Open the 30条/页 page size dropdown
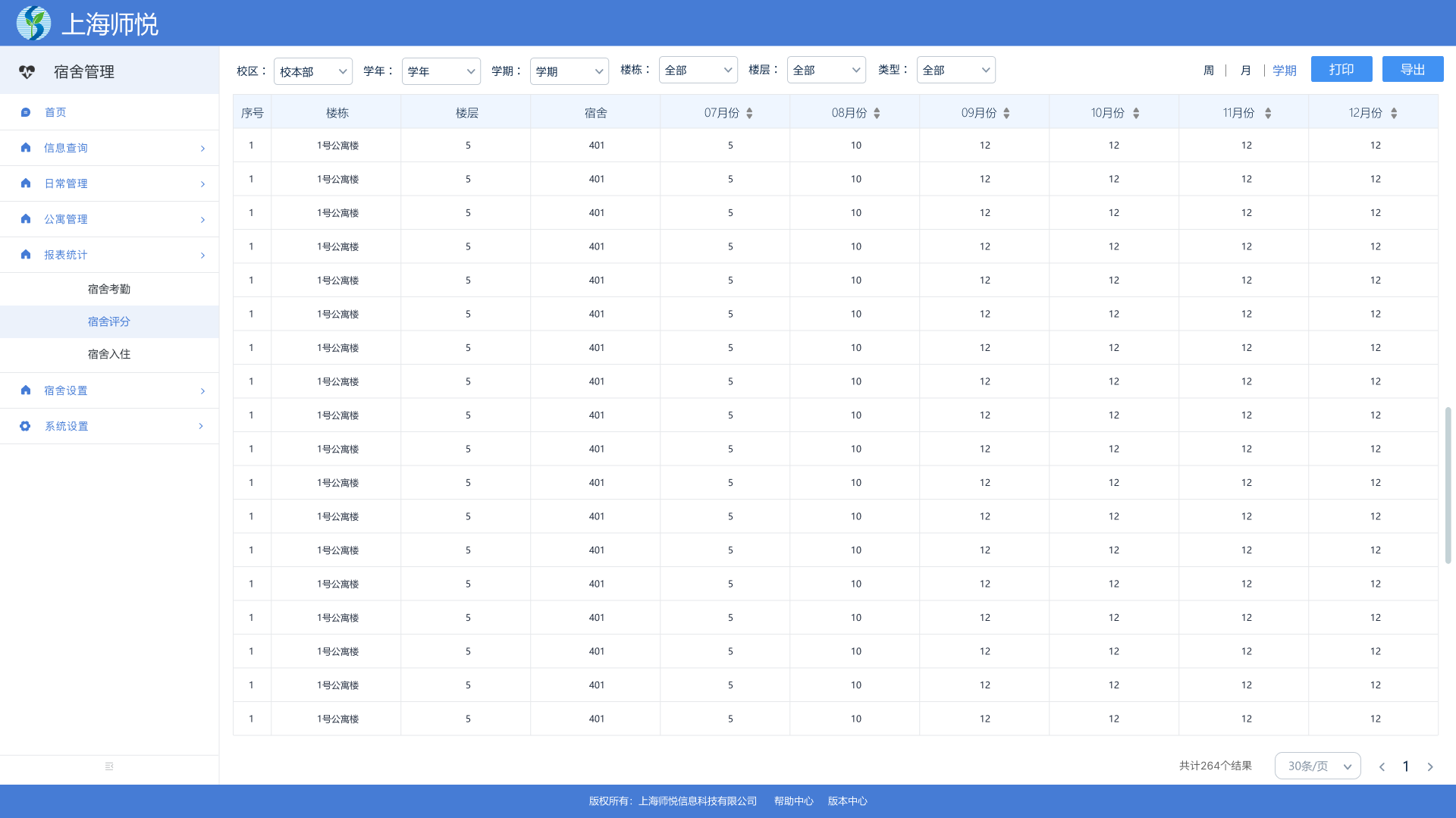This screenshot has height=818, width=1456. pos(1317,766)
